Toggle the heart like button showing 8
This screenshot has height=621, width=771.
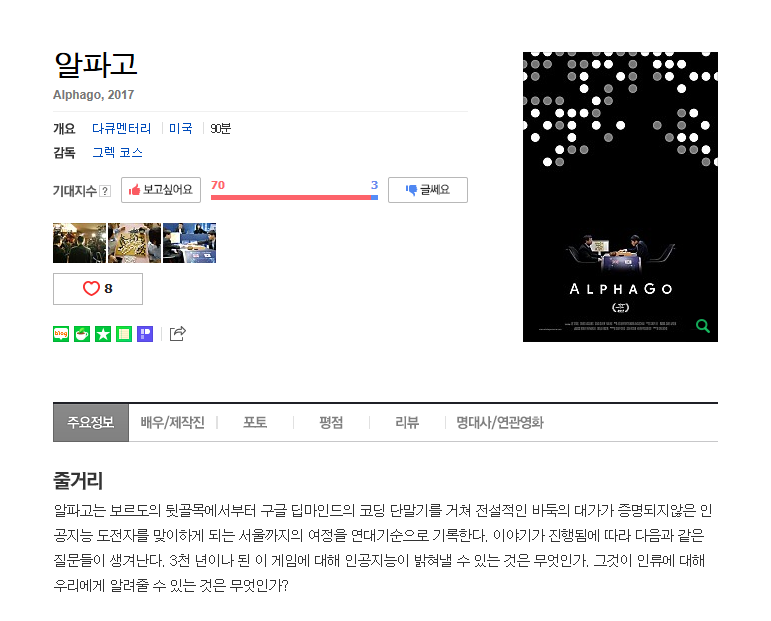(x=98, y=289)
